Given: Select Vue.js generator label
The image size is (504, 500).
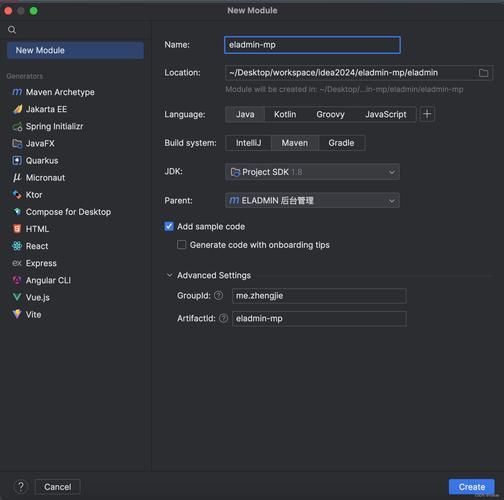Looking at the screenshot, I should pos(38,297).
